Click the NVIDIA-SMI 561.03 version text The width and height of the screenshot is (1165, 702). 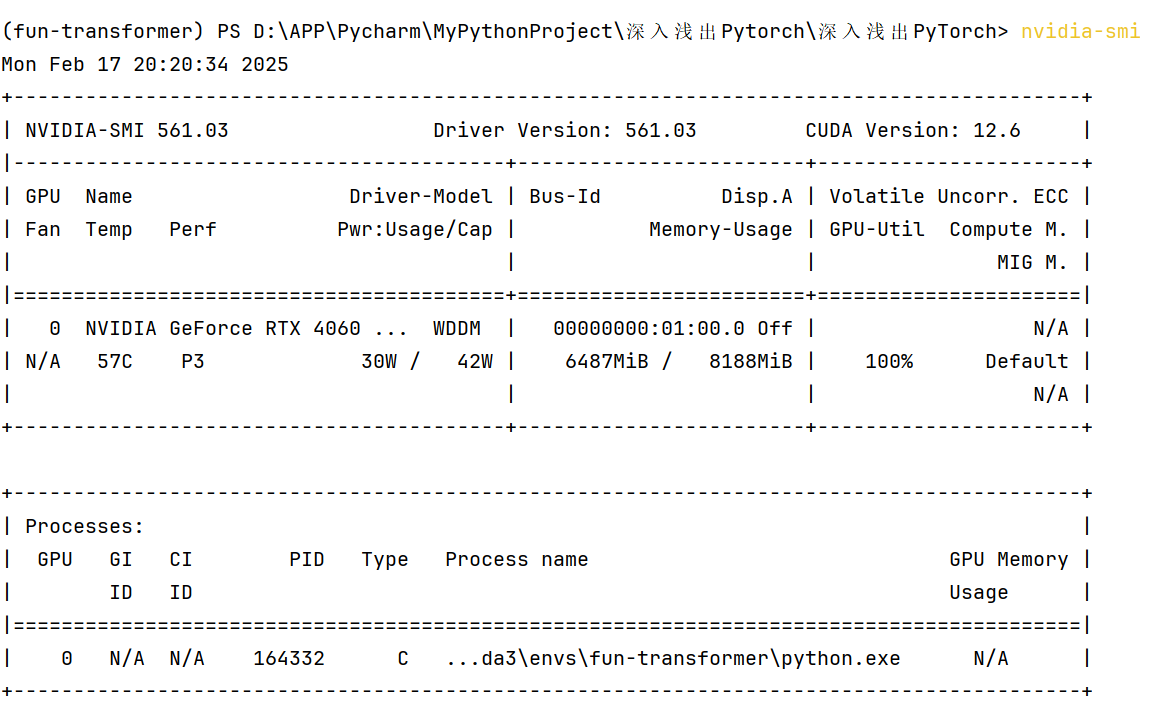click(127, 130)
